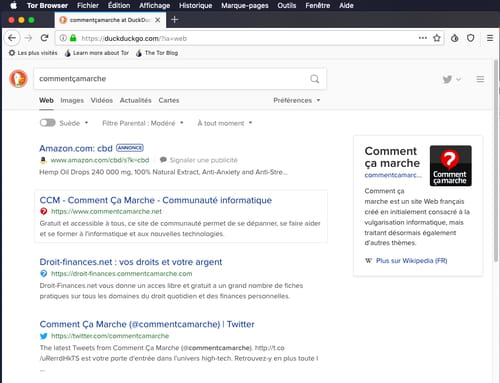The image size is (500, 383).
Task: Toggle the Suède region switch
Action: click(47, 123)
